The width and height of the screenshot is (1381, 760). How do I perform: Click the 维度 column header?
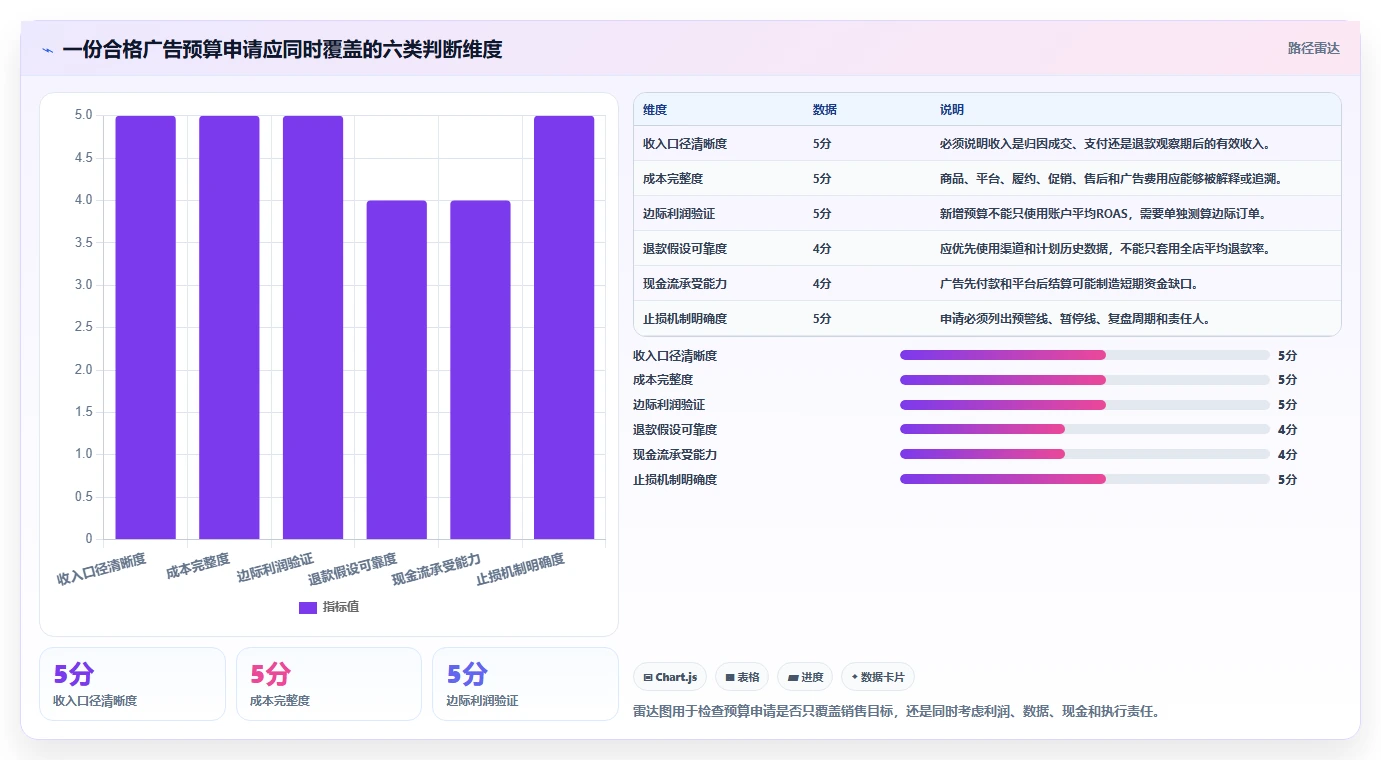click(x=655, y=110)
